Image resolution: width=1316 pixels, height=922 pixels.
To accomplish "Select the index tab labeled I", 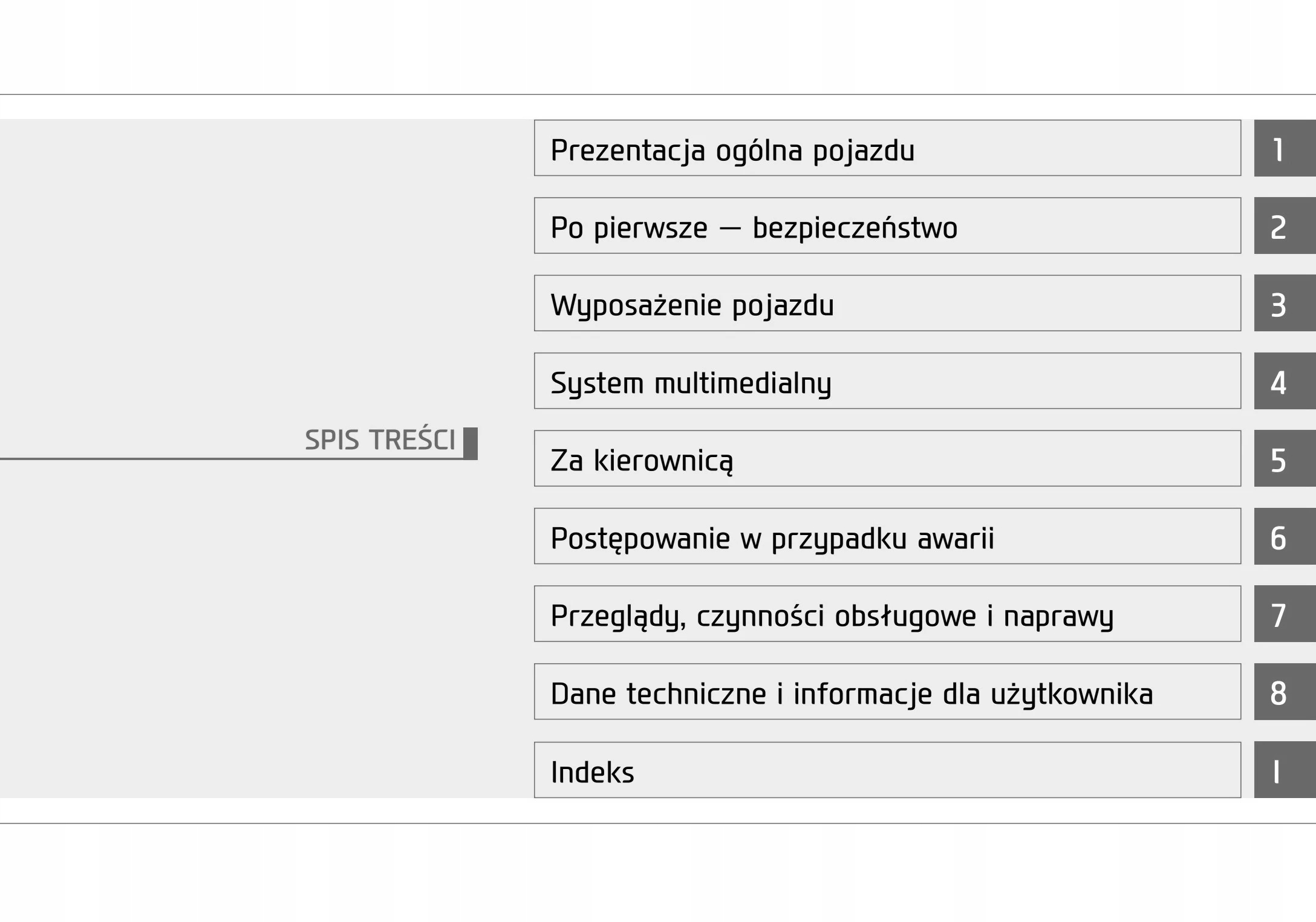I will pos(1284,770).
